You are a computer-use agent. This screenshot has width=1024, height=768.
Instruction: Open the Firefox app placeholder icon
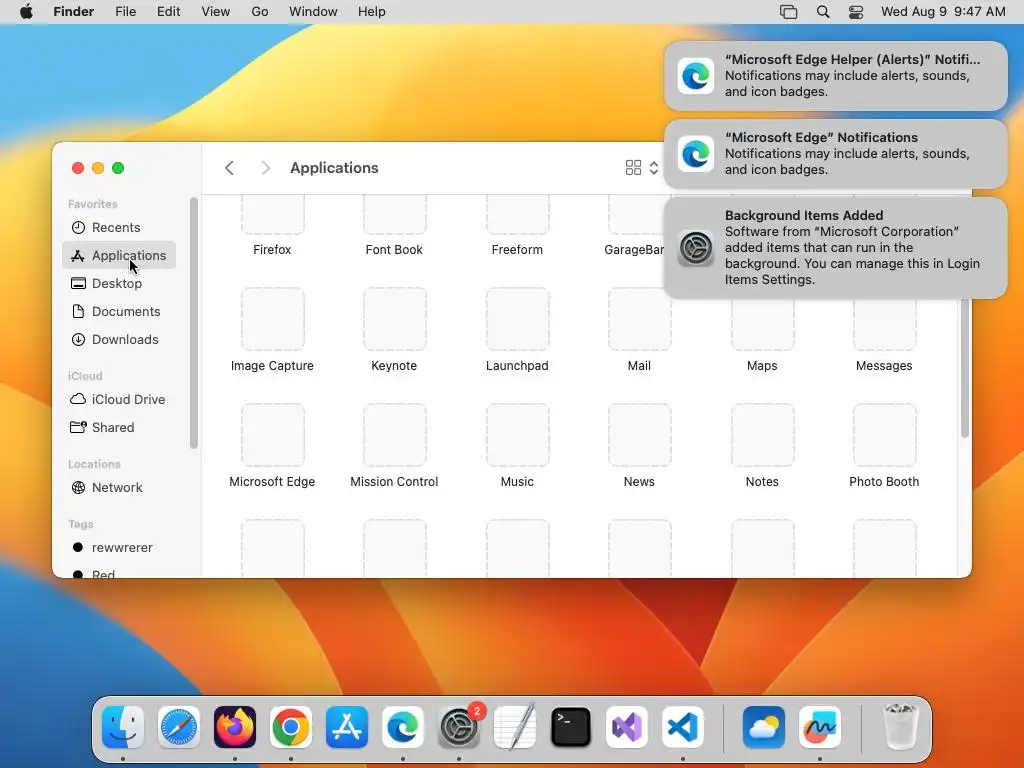click(x=272, y=215)
